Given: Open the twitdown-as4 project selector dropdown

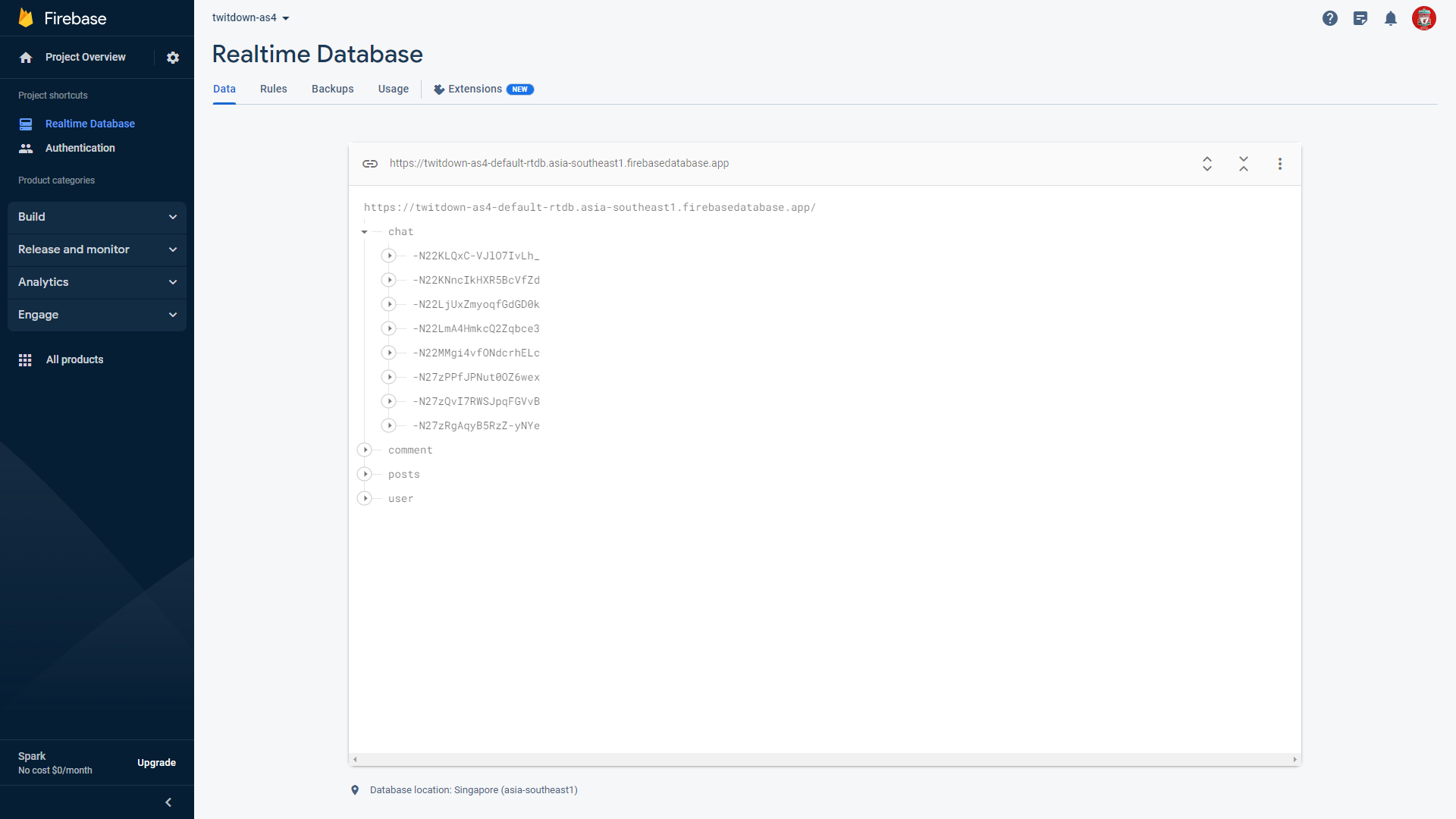Looking at the screenshot, I should 251,18.
